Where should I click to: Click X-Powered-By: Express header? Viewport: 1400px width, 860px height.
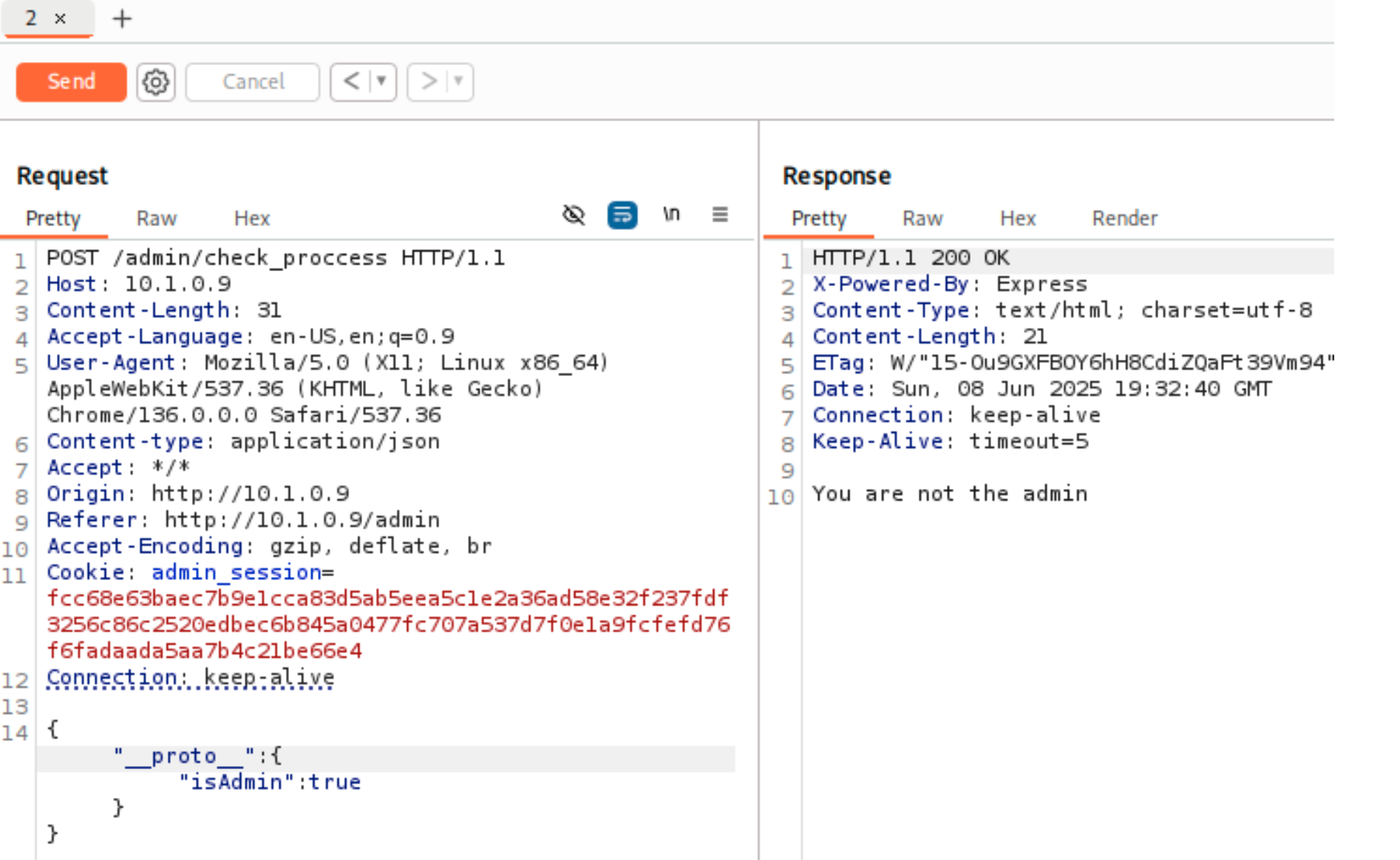pos(950,284)
